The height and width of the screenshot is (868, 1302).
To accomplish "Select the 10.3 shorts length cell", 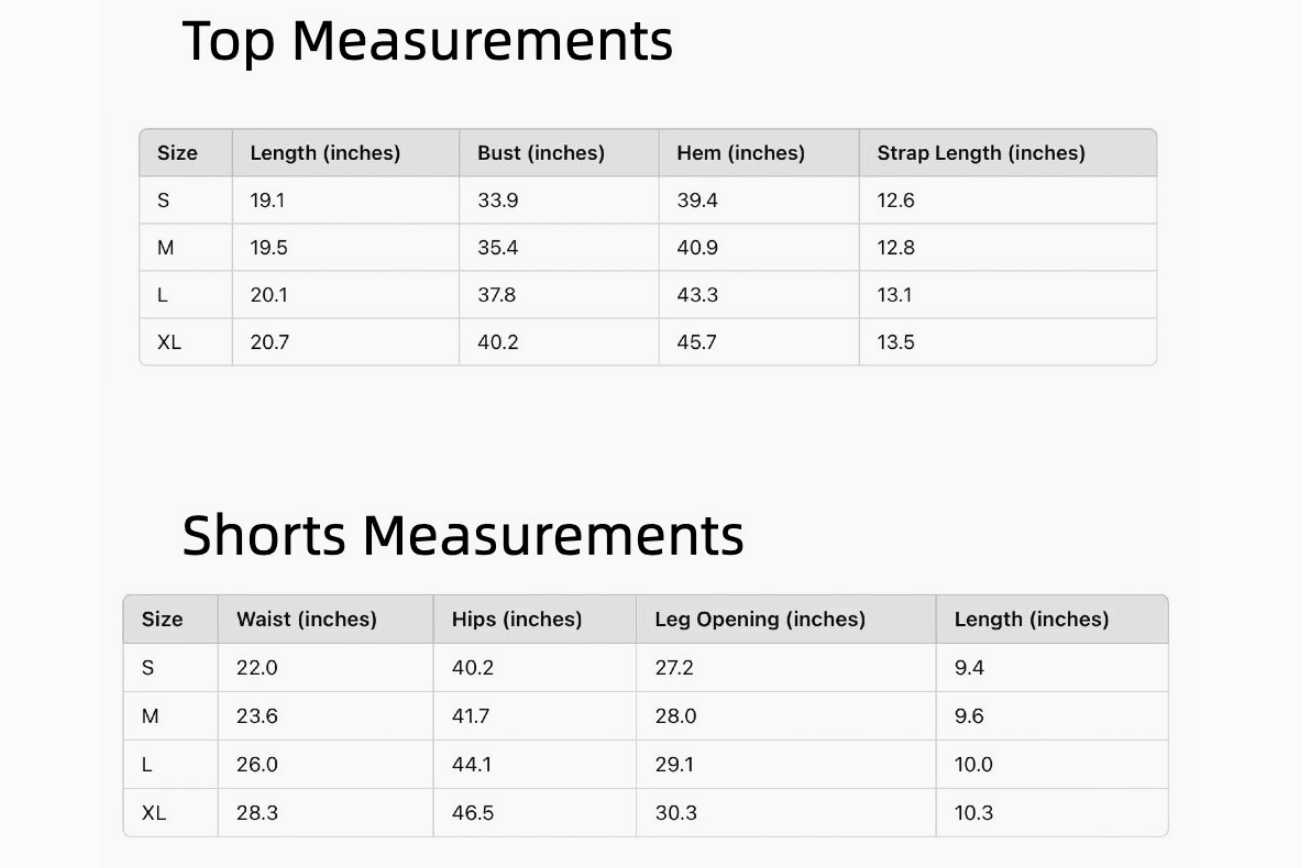I will (973, 813).
